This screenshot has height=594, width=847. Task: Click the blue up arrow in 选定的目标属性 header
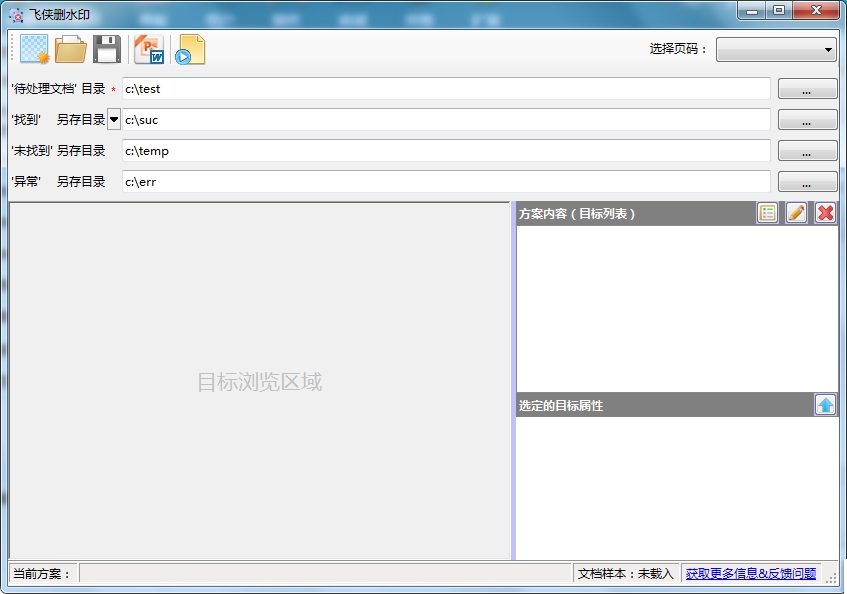pos(825,405)
